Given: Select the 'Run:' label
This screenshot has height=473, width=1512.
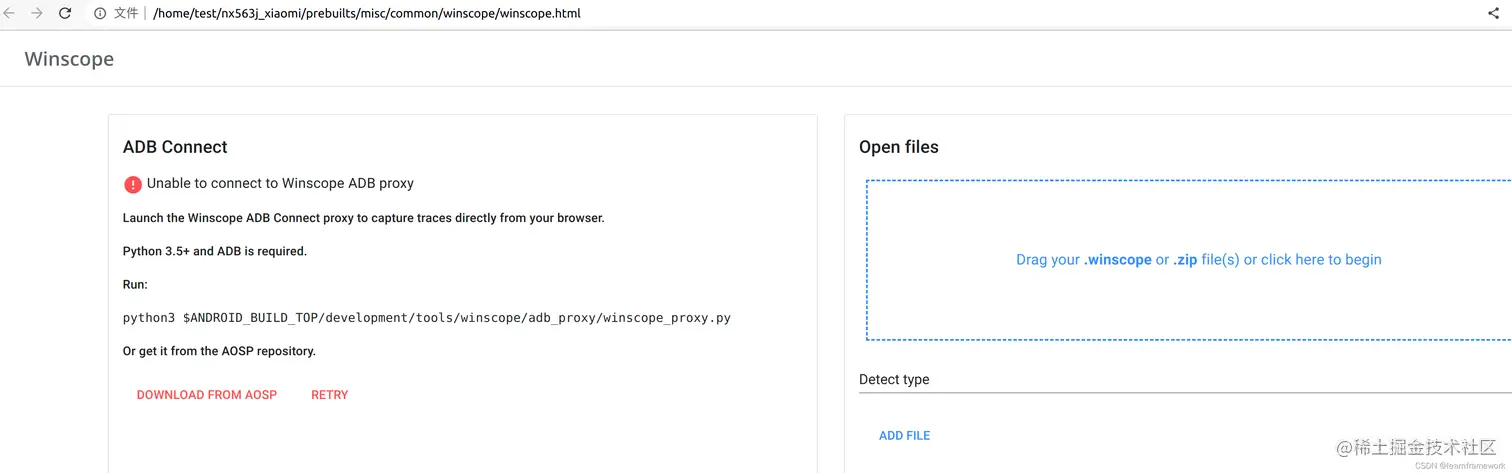Looking at the screenshot, I should 135,285.
